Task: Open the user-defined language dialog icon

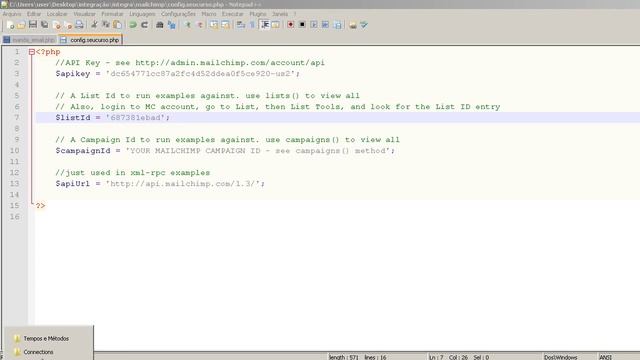Action: (x=276, y=25)
